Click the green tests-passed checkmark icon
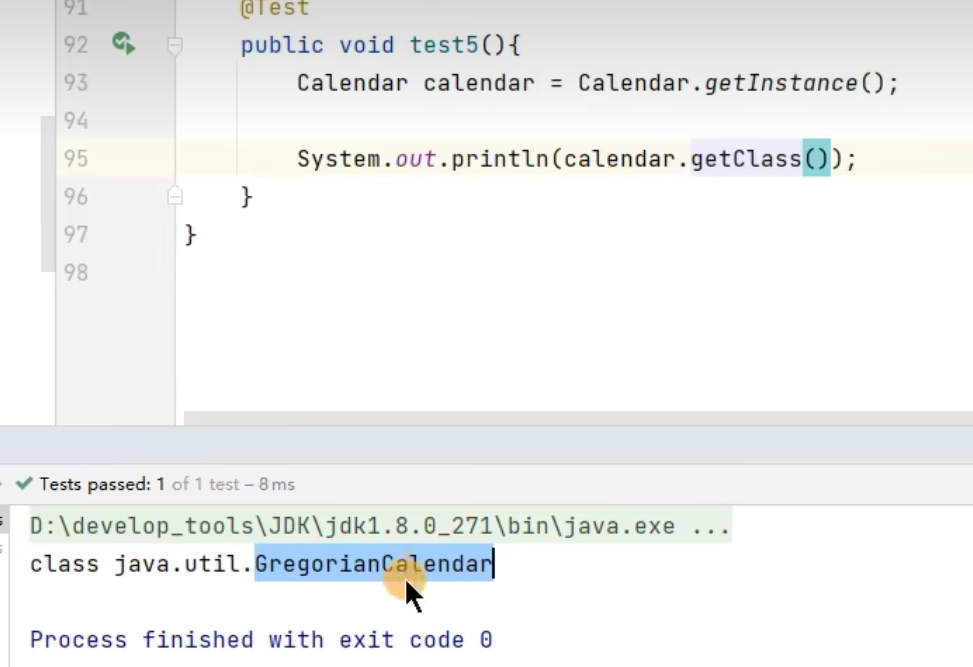The width and height of the screenshot is (973, 667). [x=24, y=483]
